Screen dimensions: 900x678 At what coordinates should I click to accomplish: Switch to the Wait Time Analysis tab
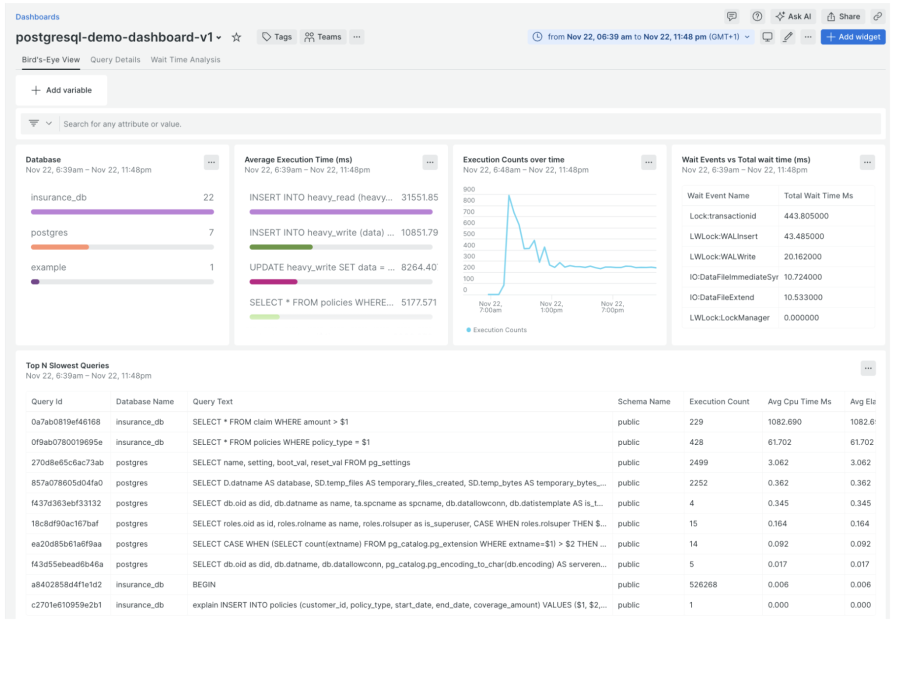pyautogui.click(x=186, y=60)
